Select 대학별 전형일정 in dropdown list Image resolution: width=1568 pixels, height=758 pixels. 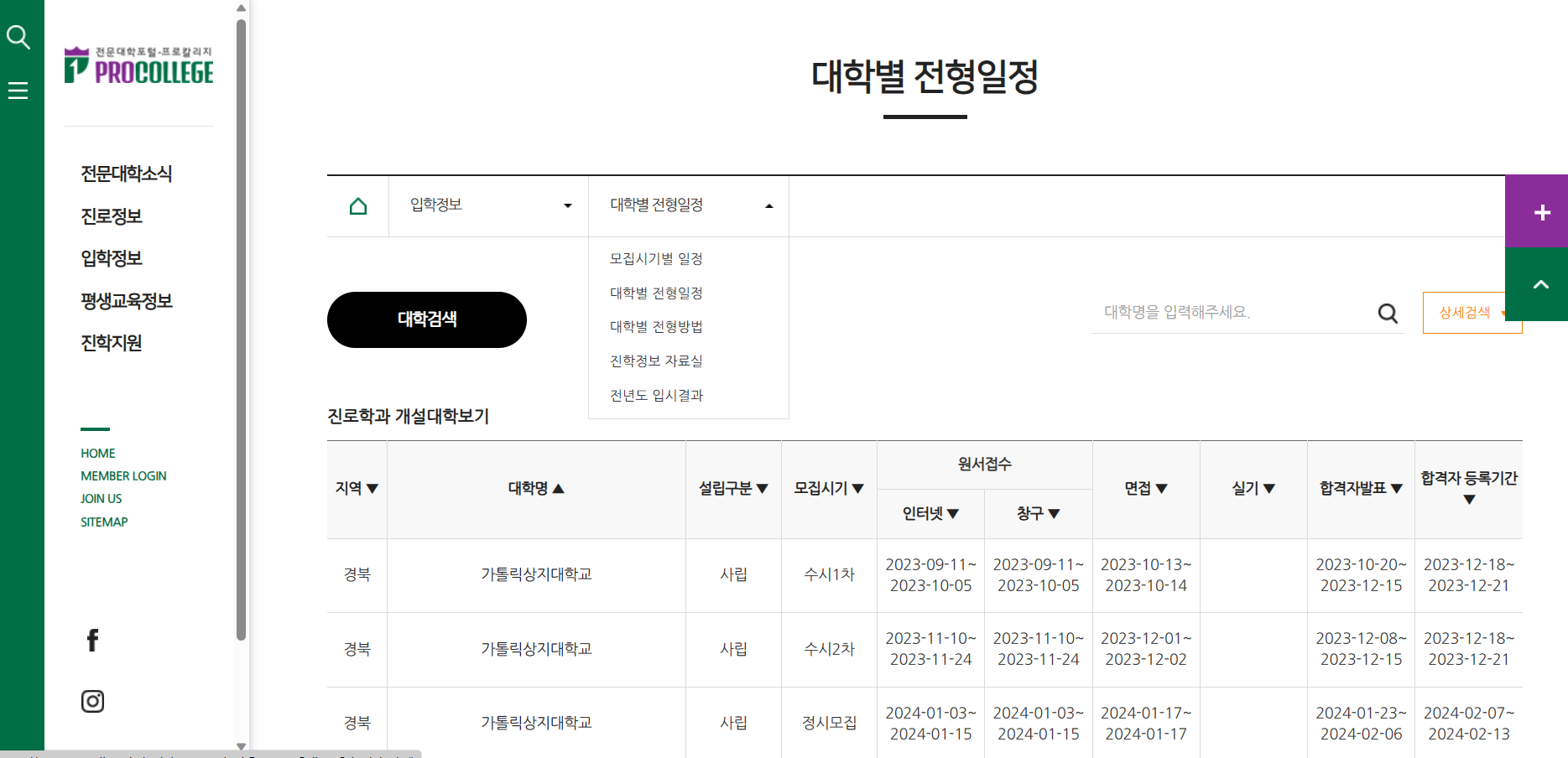point(656,293)
